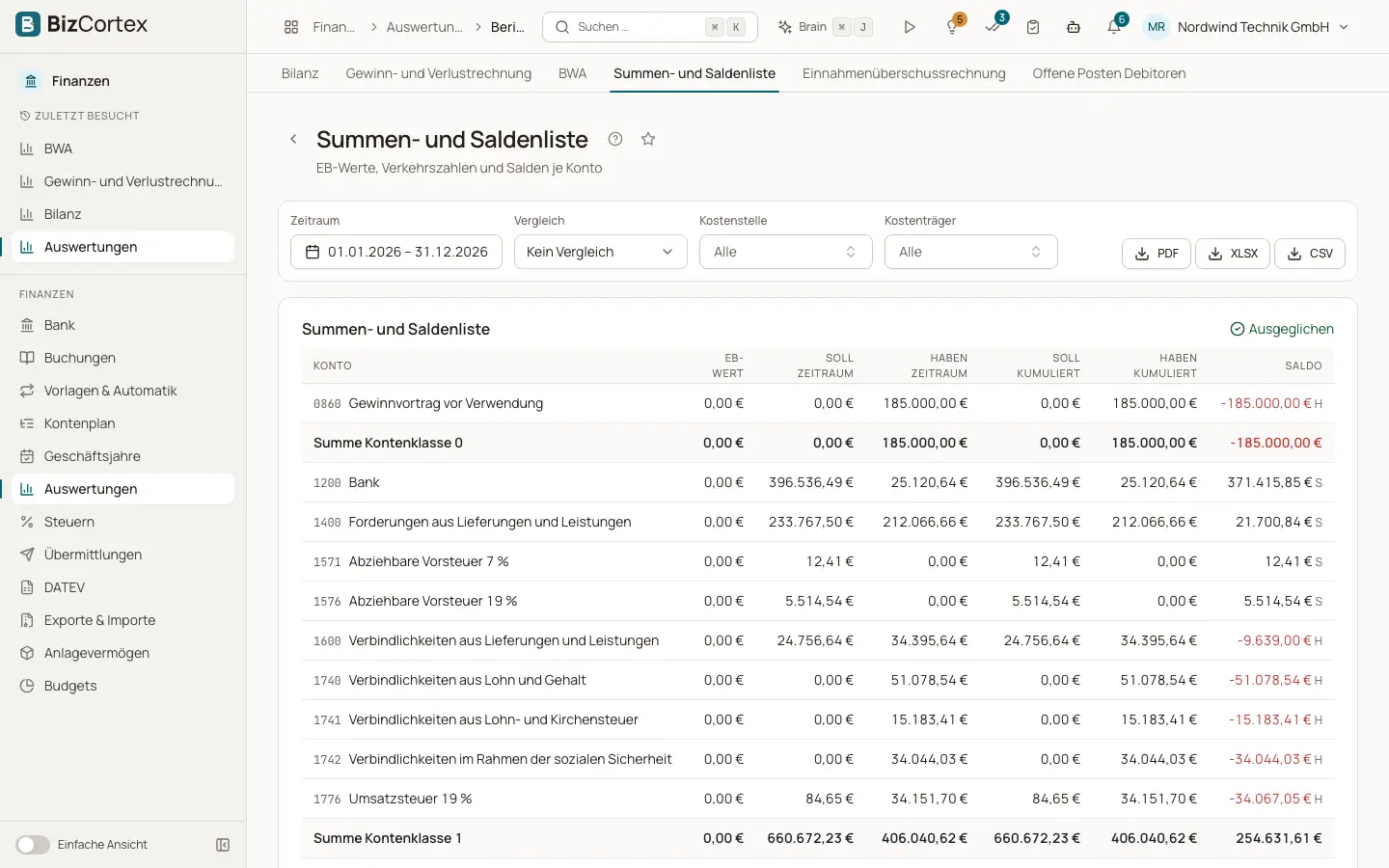Open Budgets in the sidebar

point(123,686)
